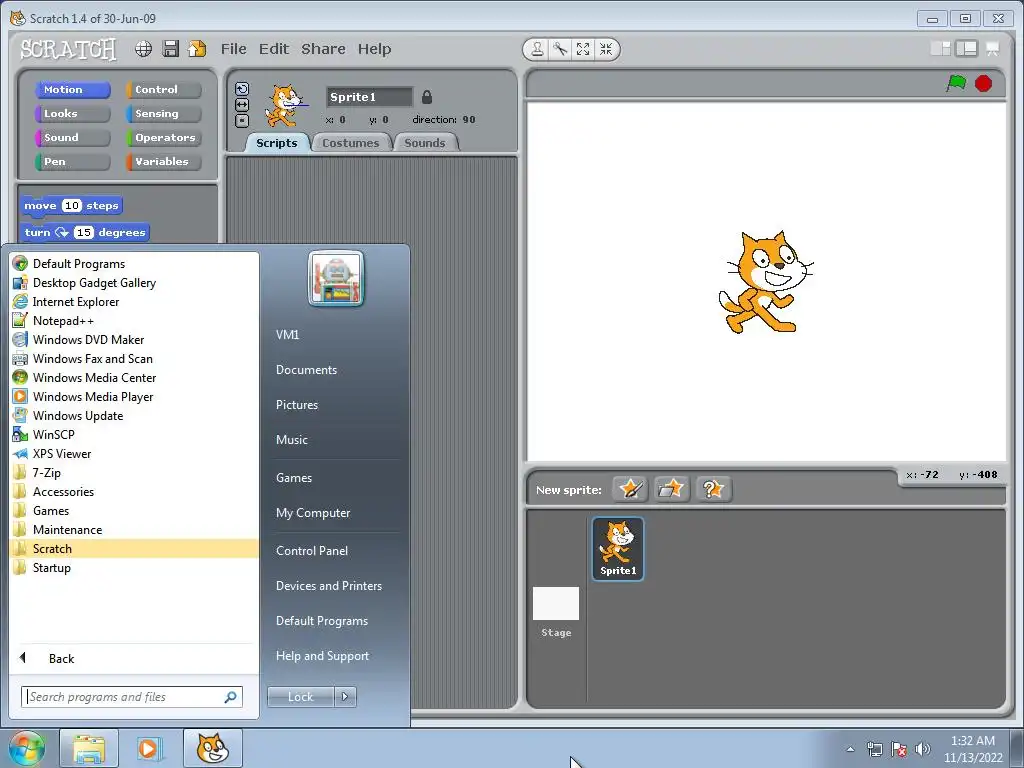Image resolution: width=1024 pixels, height=768 pixels.
Task: Click the Windows Start orb
Action: (27, 748)
